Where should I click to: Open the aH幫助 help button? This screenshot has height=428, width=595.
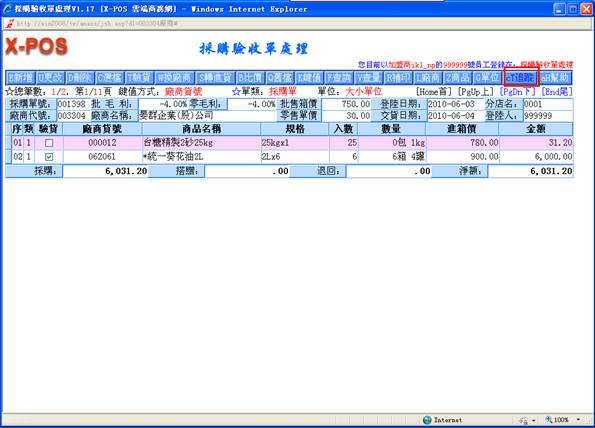[556, 78]
